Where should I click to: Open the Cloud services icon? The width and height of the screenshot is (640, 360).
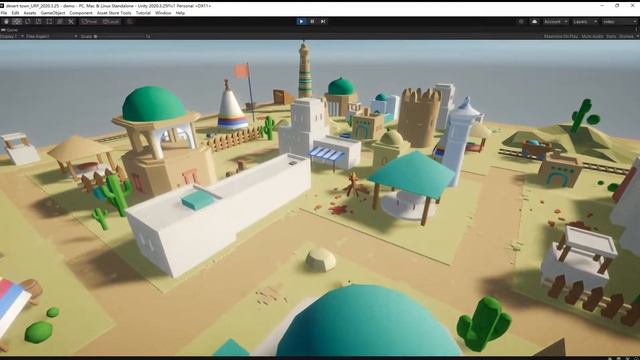coord(534,22)
